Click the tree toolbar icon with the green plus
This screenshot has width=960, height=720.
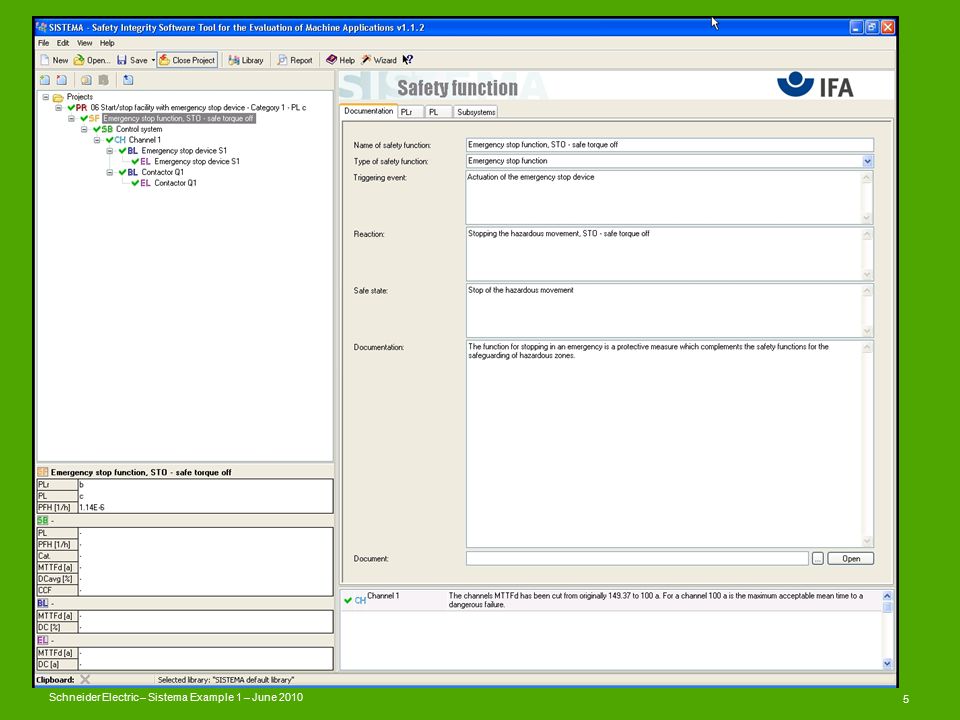point(45,80)
